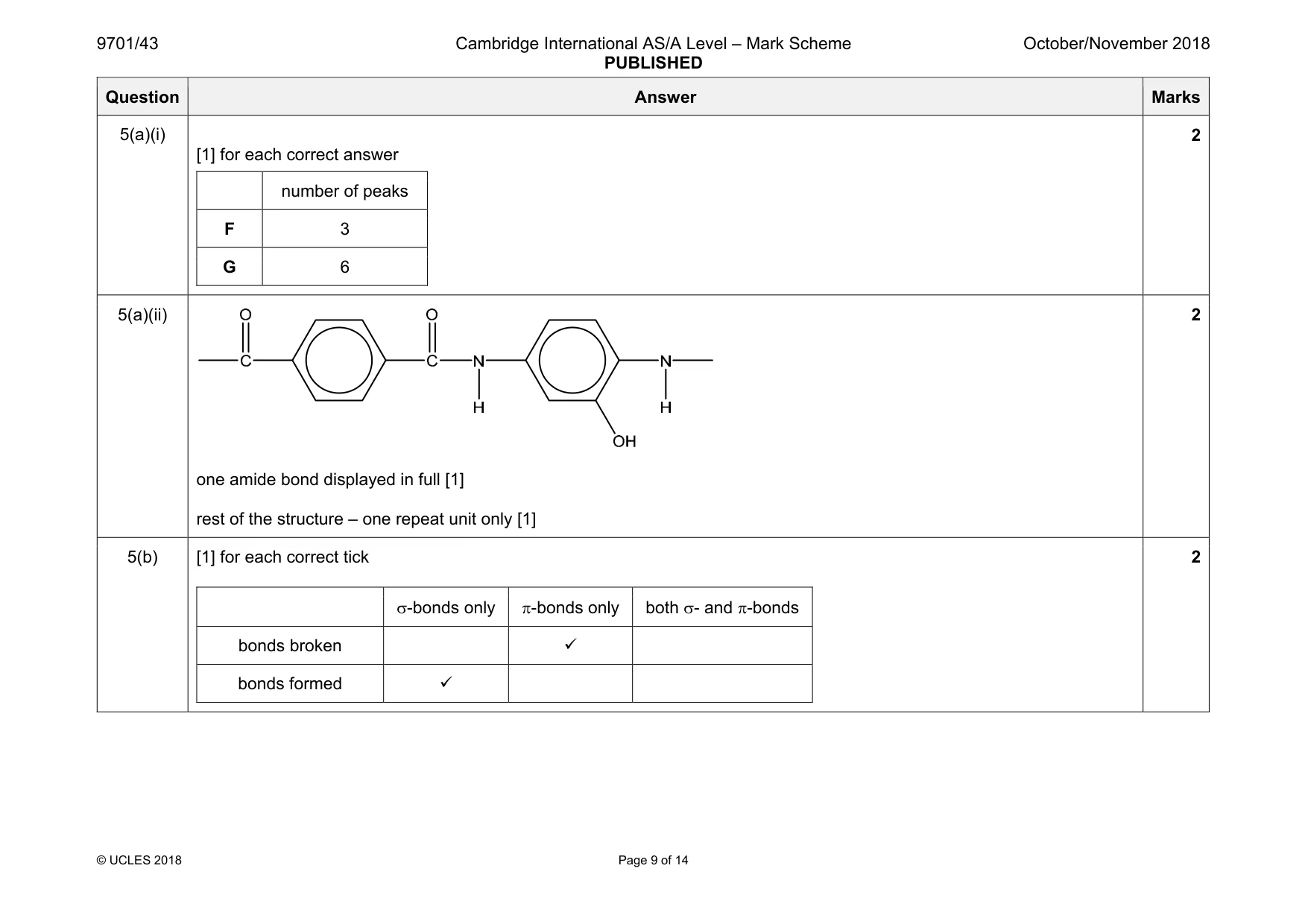Select the heading 'Cambridge International AS/A Level – Mark Scheme'
The height and width of the screenshot is (924, 1308).
pos(653,43)
